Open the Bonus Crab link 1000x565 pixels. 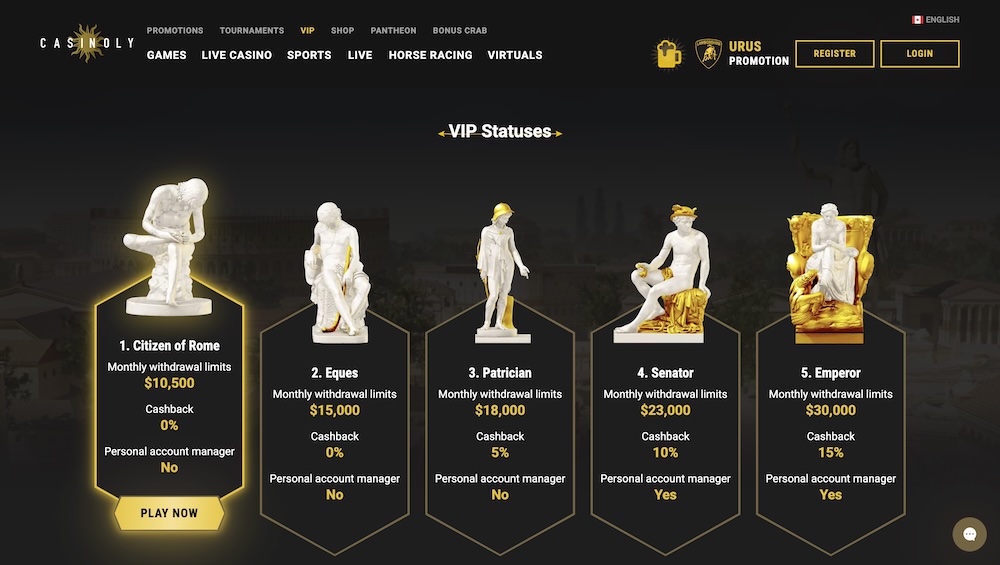[460, 31]
